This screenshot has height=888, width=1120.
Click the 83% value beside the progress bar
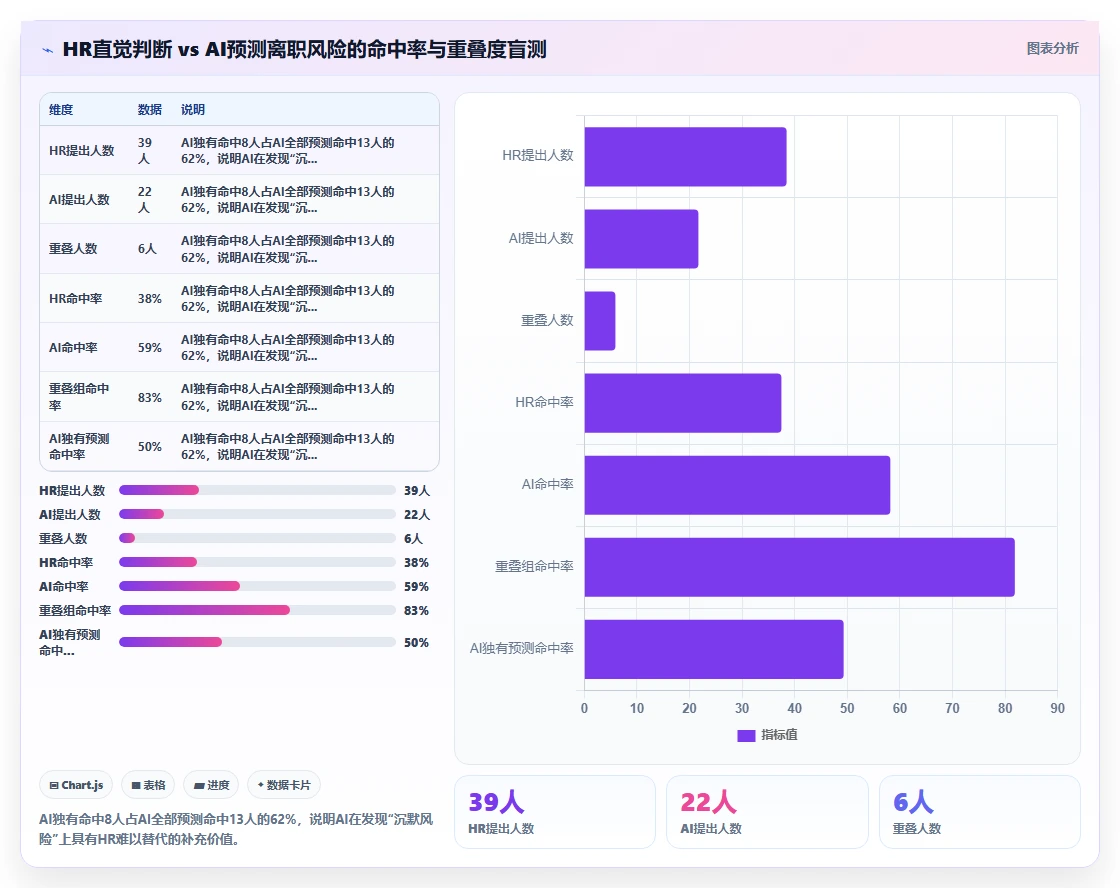pyautogui.click(x=416, y=611)
